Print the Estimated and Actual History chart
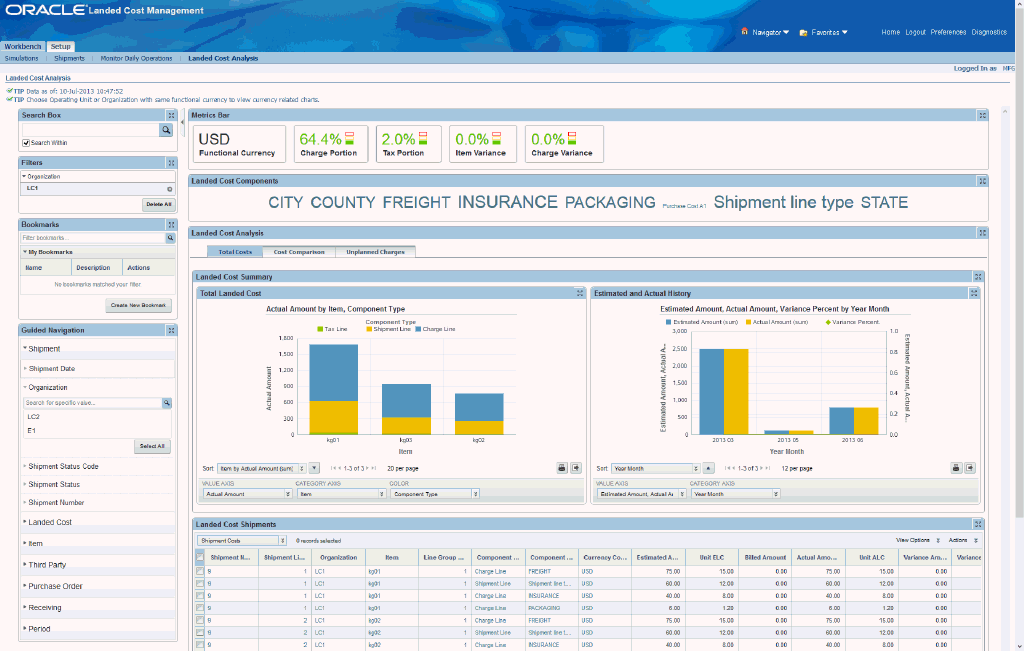Image resolution: width=1024 pixels, height=651 pixels. pos(956,468)
